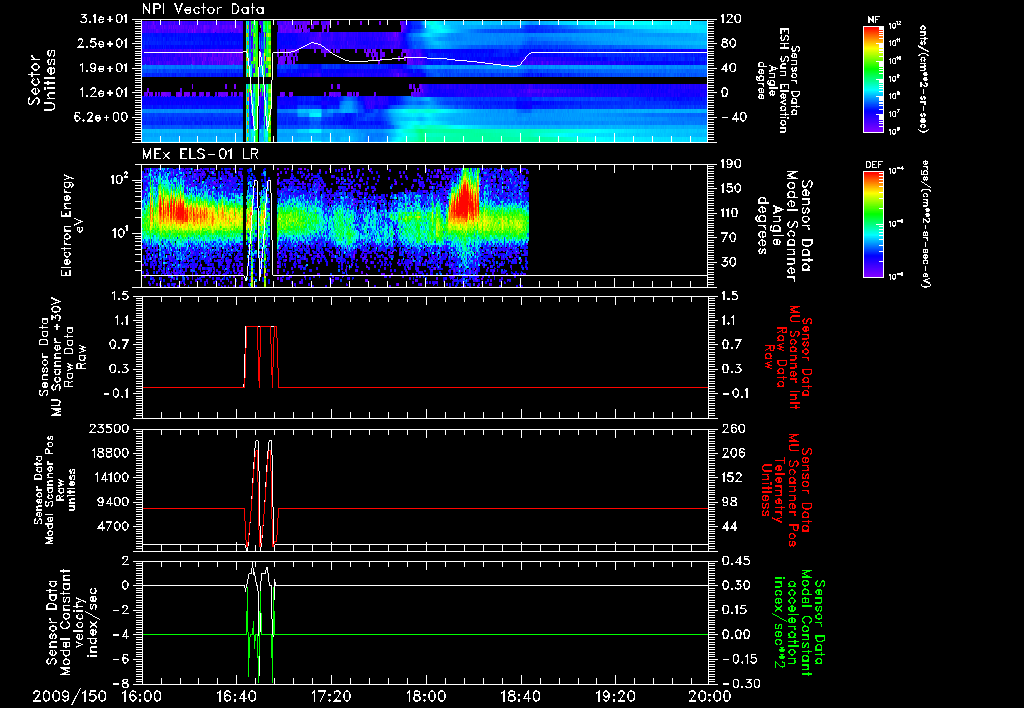
Task: Click the '110' scanner angle tick value
Action: (731, 213)
